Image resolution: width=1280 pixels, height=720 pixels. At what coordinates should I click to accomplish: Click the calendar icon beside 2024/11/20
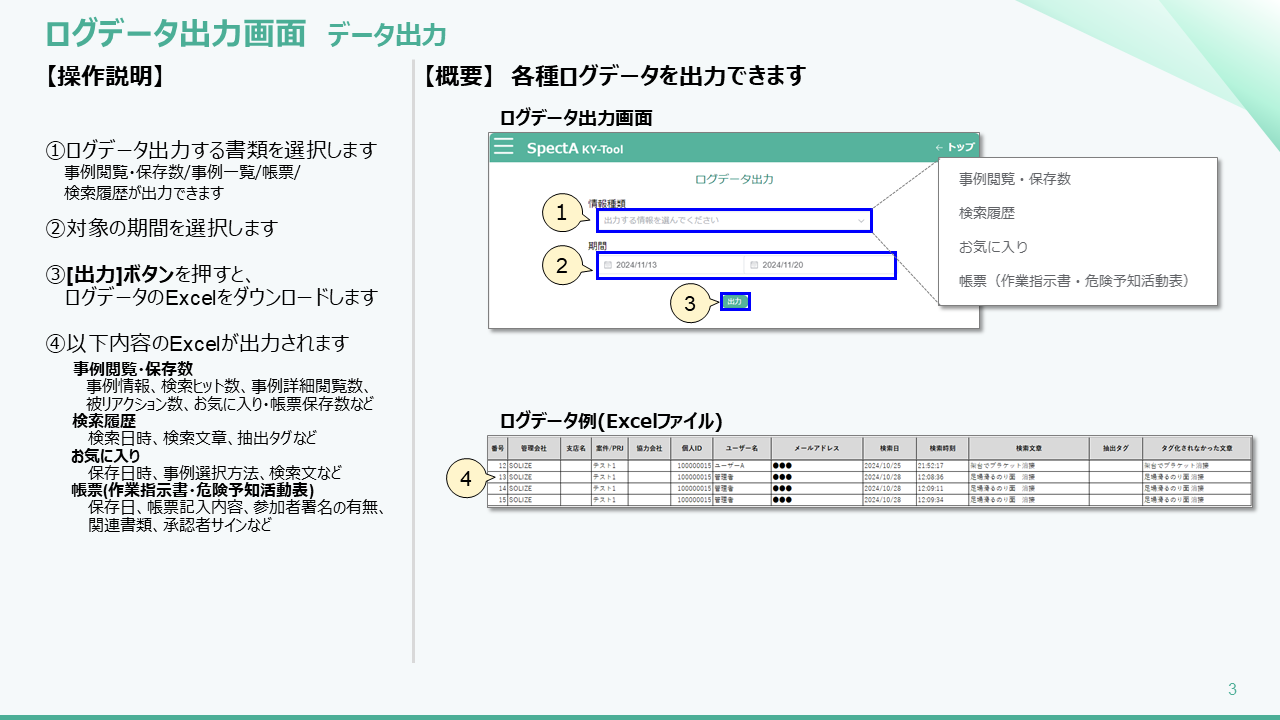click(x=753, y=266)
